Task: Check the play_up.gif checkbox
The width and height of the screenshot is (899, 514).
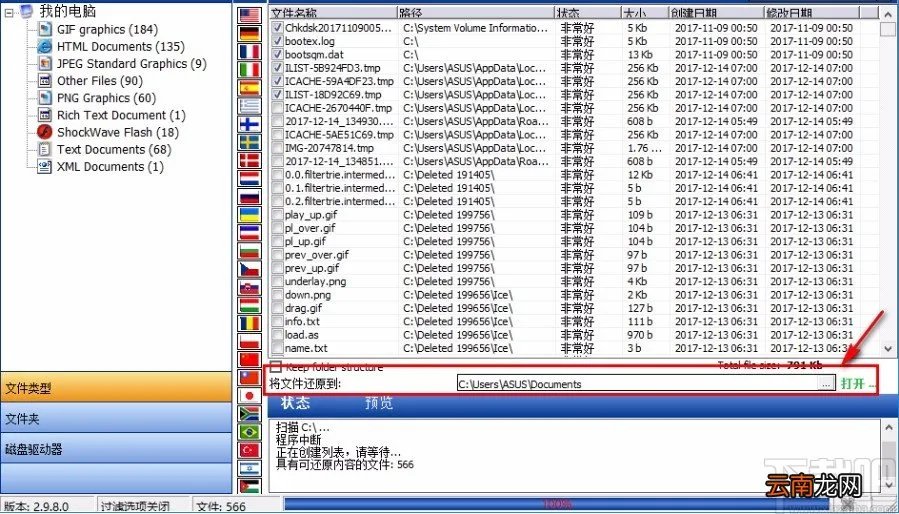Action: pyautogui.click(x=277, y=215)
